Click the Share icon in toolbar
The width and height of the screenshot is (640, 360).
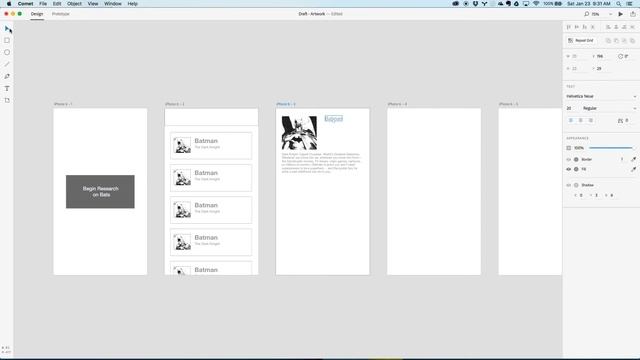coord(633,14)
